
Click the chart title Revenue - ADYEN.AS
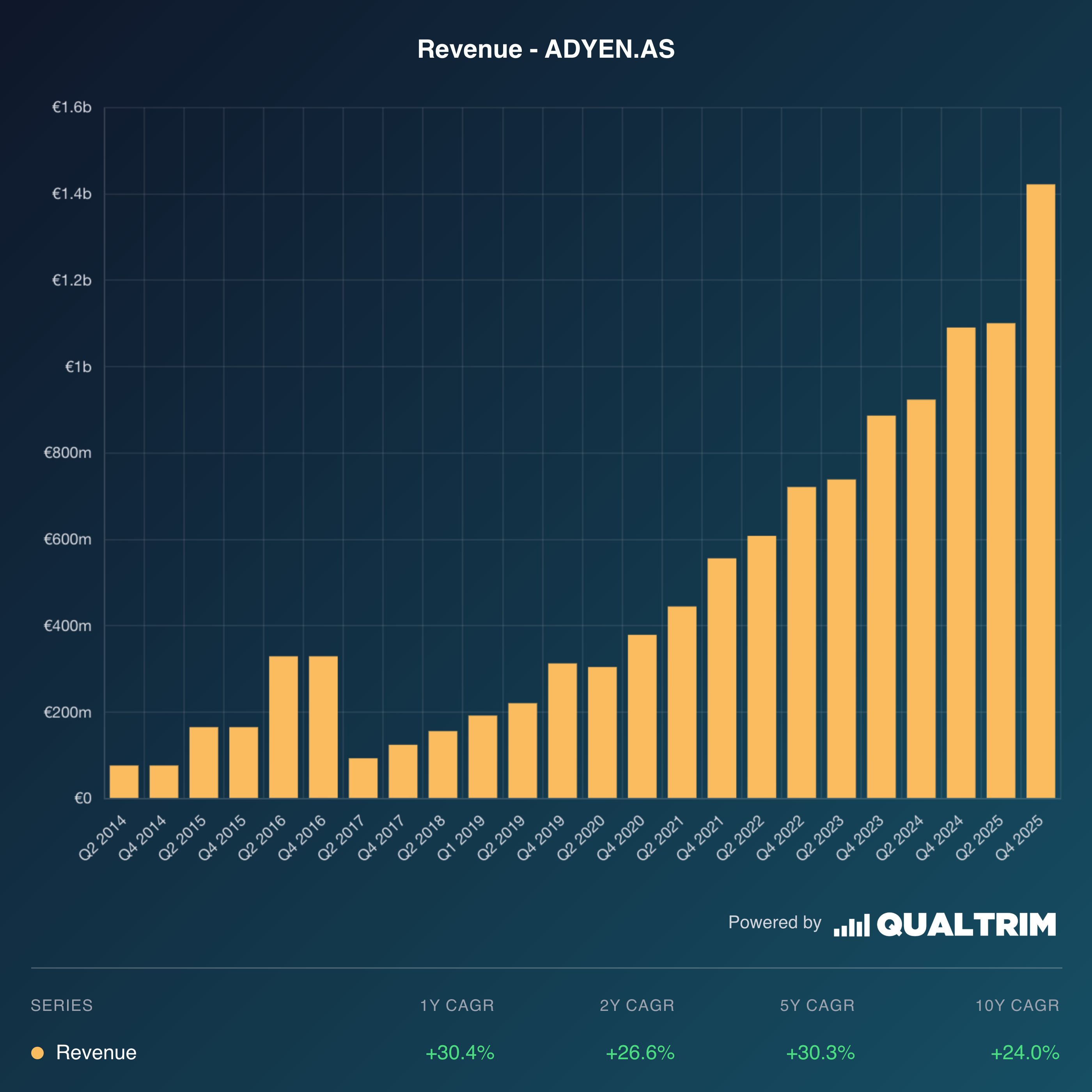546,49
